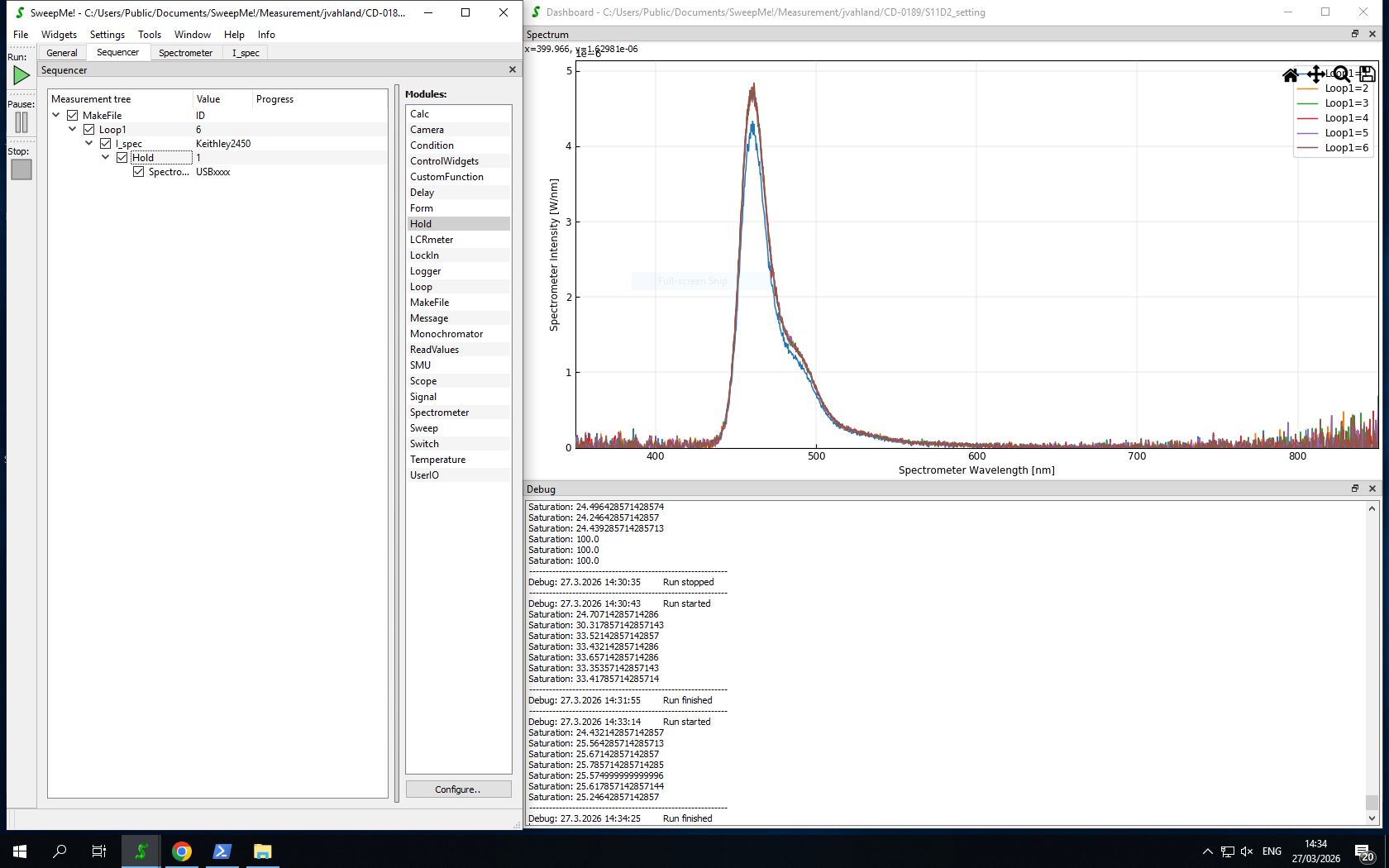Switch to the Spectrometer tab
This screenshot has height=868, width=1389.
[x=185, y=53]
